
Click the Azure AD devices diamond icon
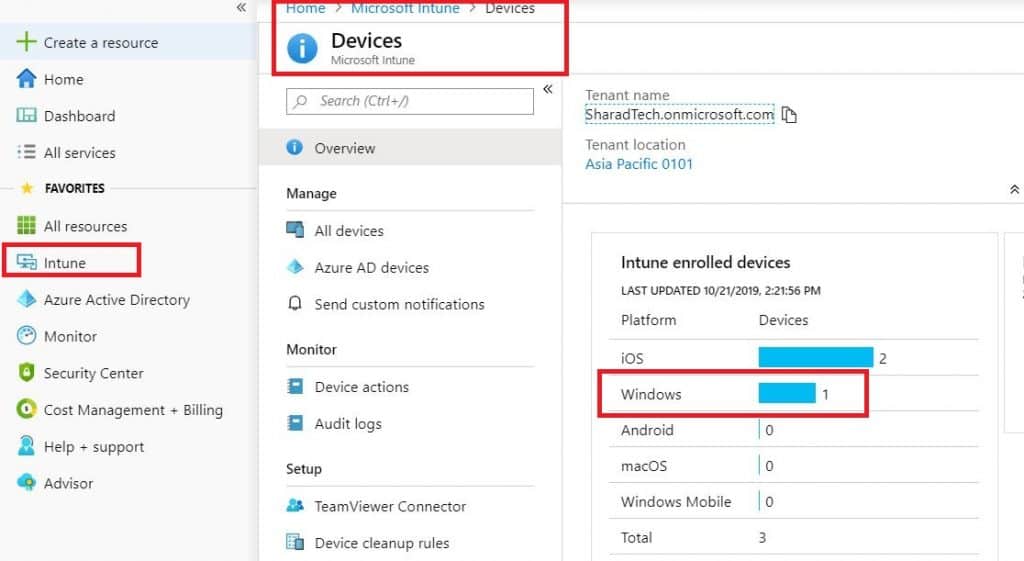point(295,266)
